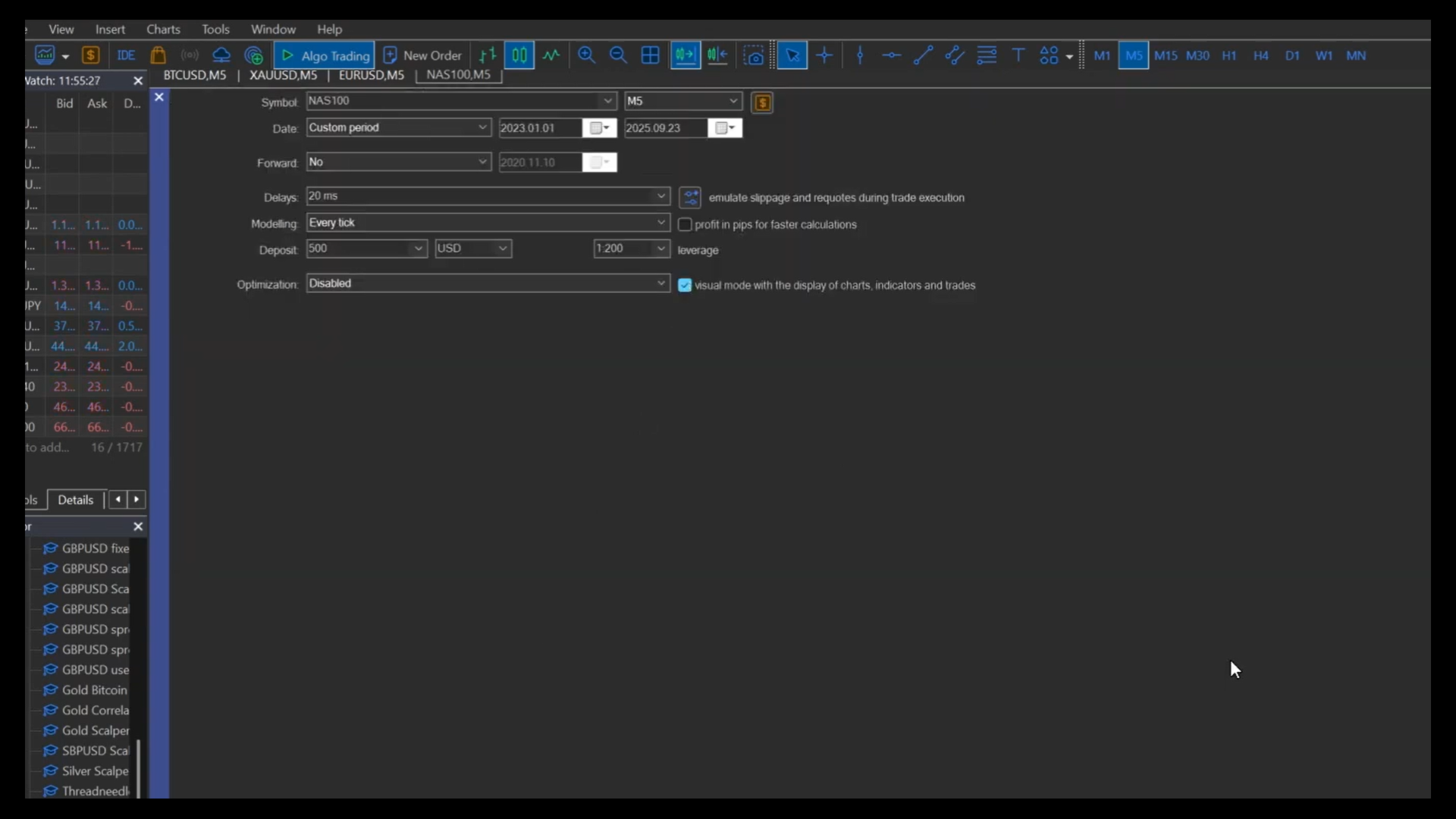The image size is (1456, 819).
Task: Select the crosshair tool
Action: [825, 55]
